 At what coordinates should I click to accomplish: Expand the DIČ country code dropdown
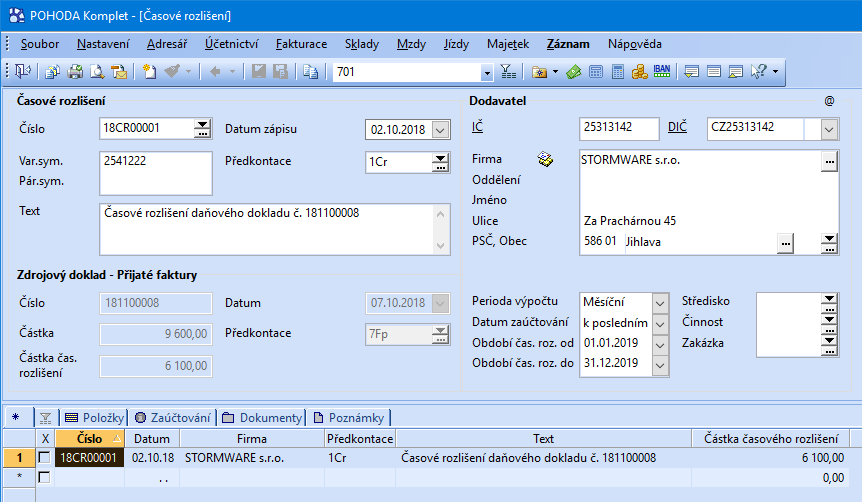[x=829, y=129]
